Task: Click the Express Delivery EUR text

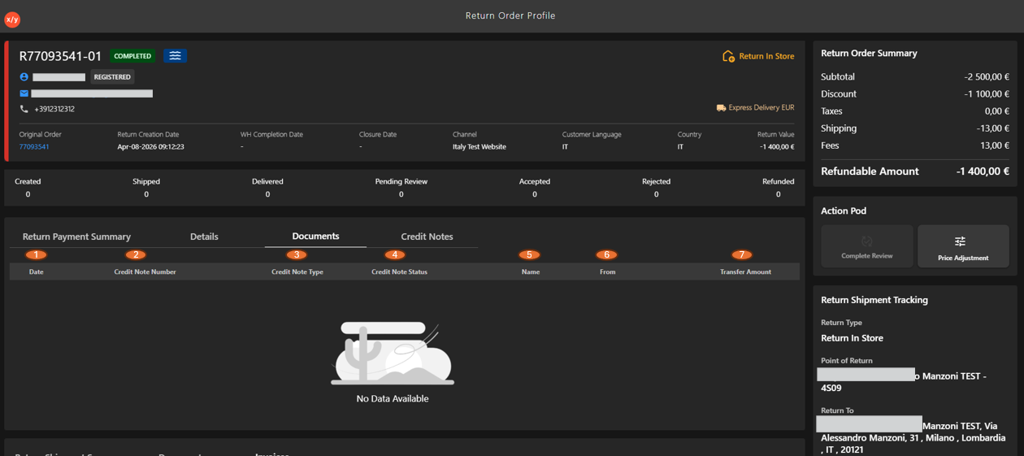Action: click(x=761, y=107)
